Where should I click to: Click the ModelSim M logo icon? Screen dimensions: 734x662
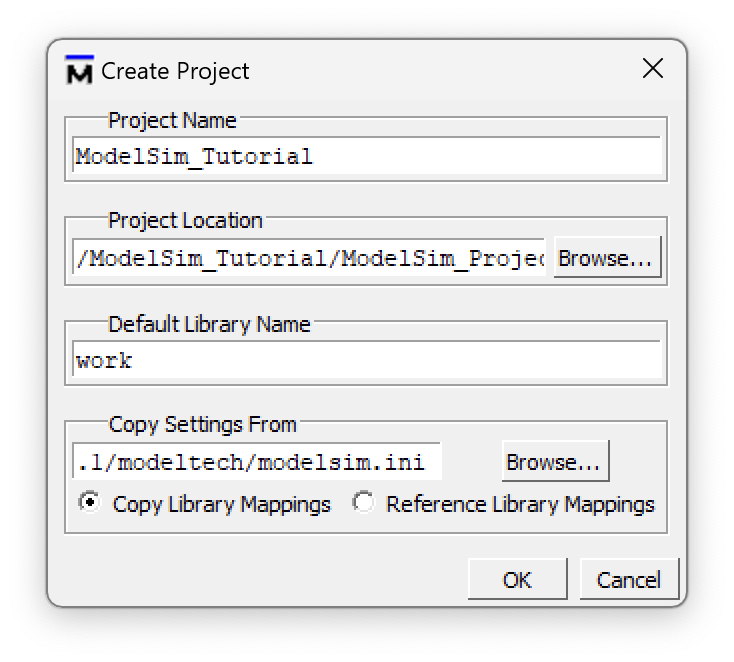pyautogui.click(x=79, y=70)
